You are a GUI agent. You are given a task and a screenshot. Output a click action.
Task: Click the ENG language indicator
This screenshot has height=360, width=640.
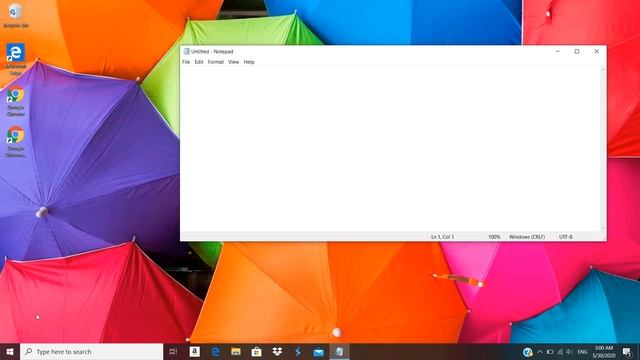582,352
